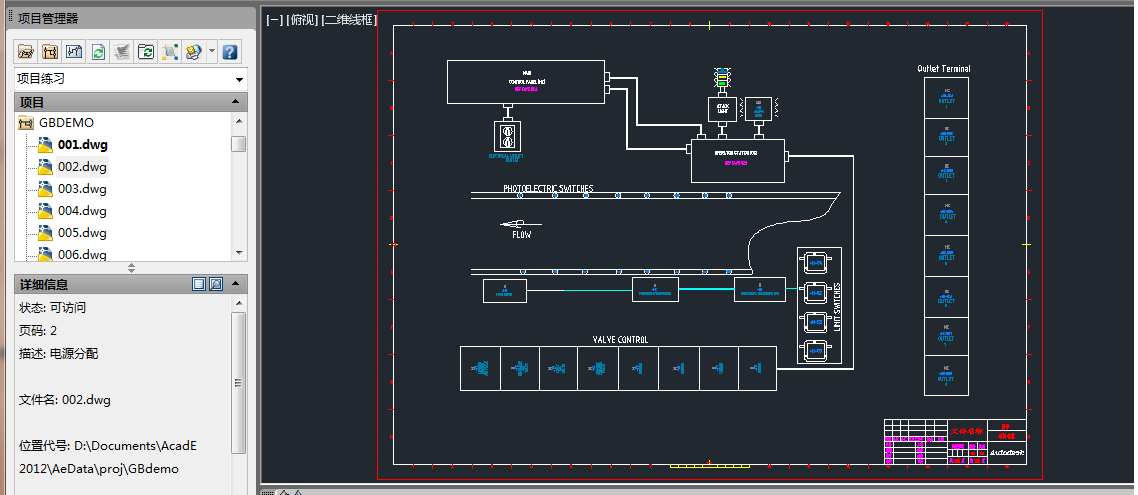Click the Refresh icon in Project Manager
The image size is (1138, 495).
click(98, 52)
